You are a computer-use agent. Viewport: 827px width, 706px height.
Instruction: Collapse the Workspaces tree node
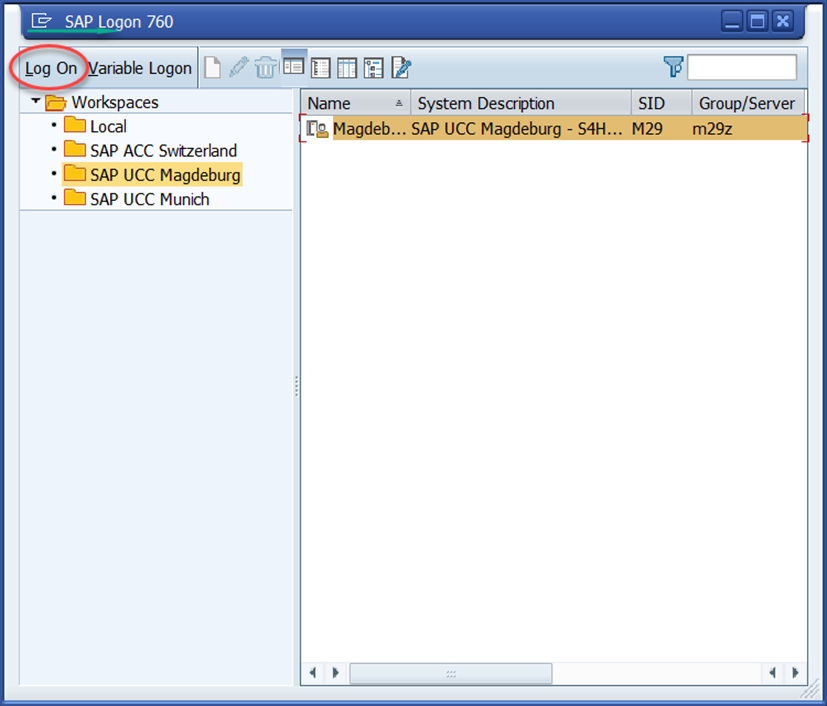point(35,101)
